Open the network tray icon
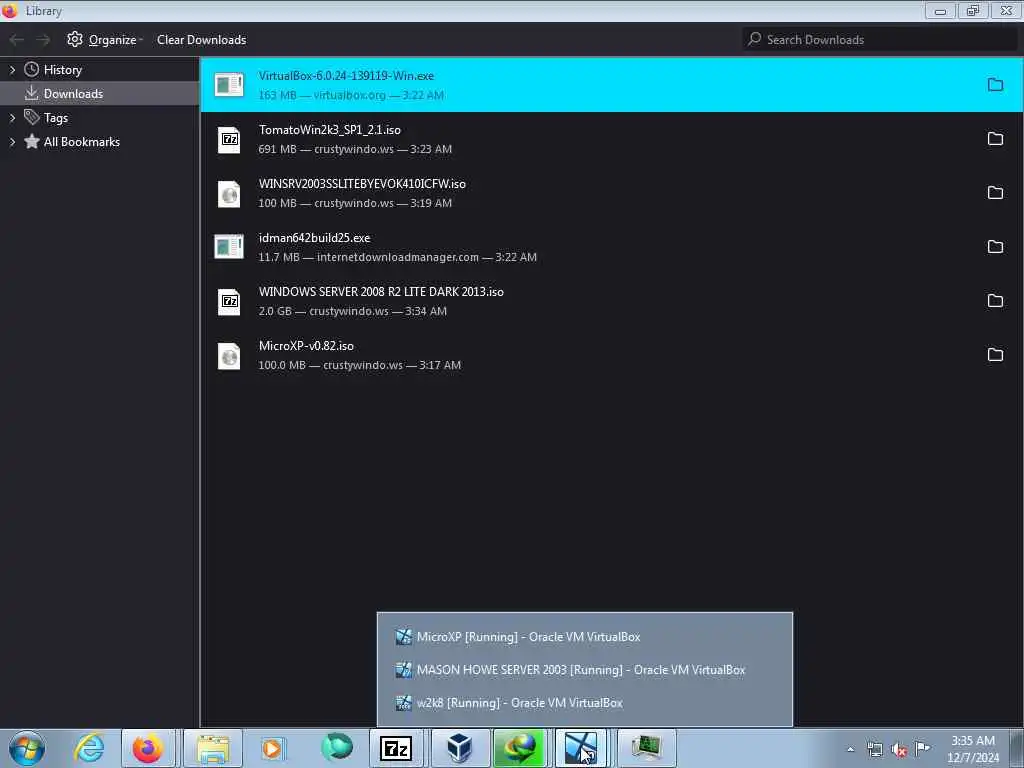The width and height of the screenshot is (1024, 768). 874,750
